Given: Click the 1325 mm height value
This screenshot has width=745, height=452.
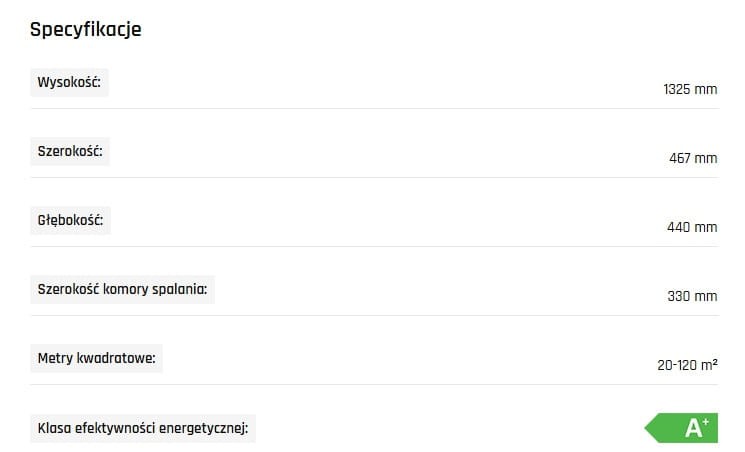Looking at the screenshot, I should 690,89.
